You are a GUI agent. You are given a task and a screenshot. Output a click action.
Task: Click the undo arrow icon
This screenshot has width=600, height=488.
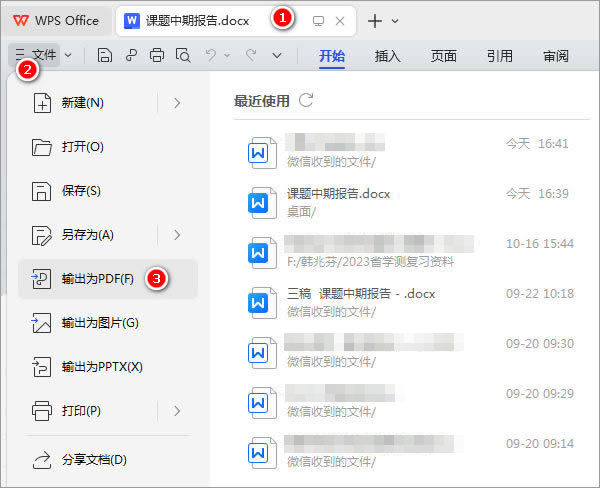pyautogui.click(x=211, y=56)
